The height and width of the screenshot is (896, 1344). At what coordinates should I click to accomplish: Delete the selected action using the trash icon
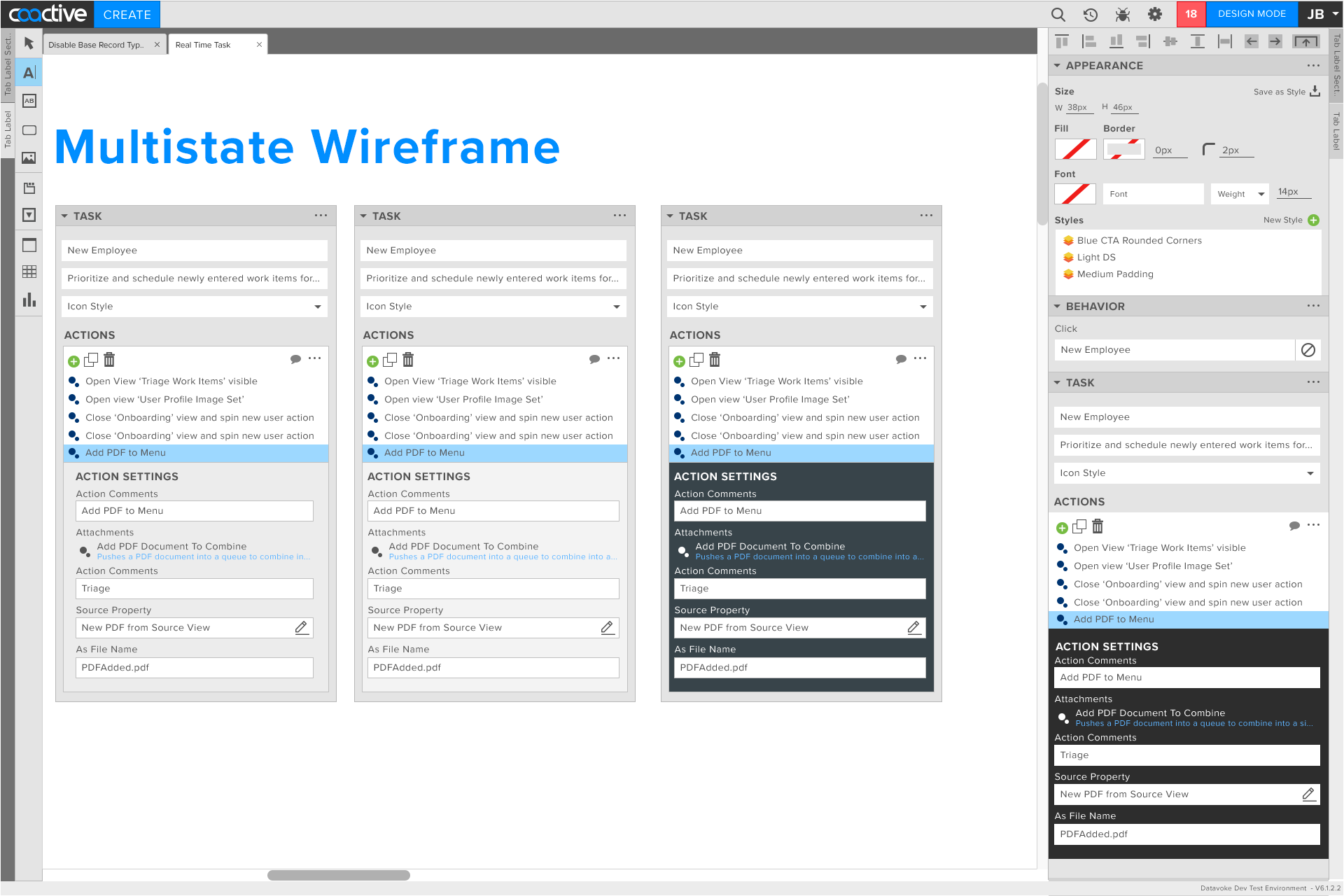point(1097,526)
